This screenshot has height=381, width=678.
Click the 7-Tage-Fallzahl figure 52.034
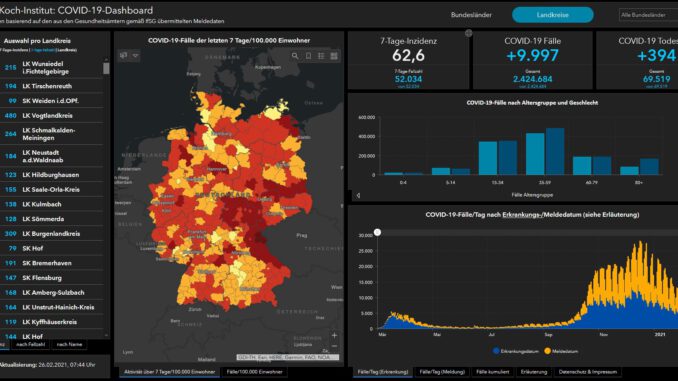(x=408, y=79)
